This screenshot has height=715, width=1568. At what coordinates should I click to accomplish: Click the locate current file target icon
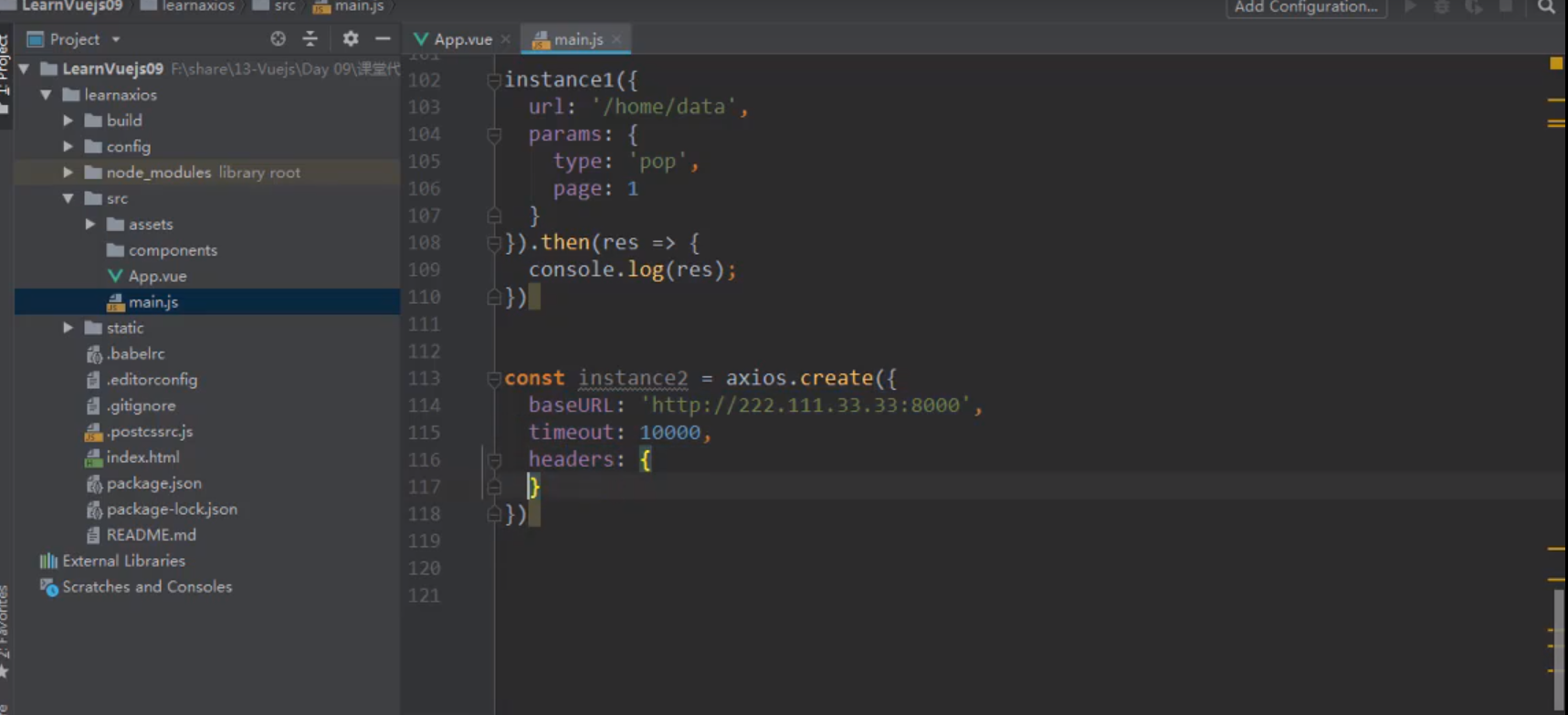click(x=278, y=39)
